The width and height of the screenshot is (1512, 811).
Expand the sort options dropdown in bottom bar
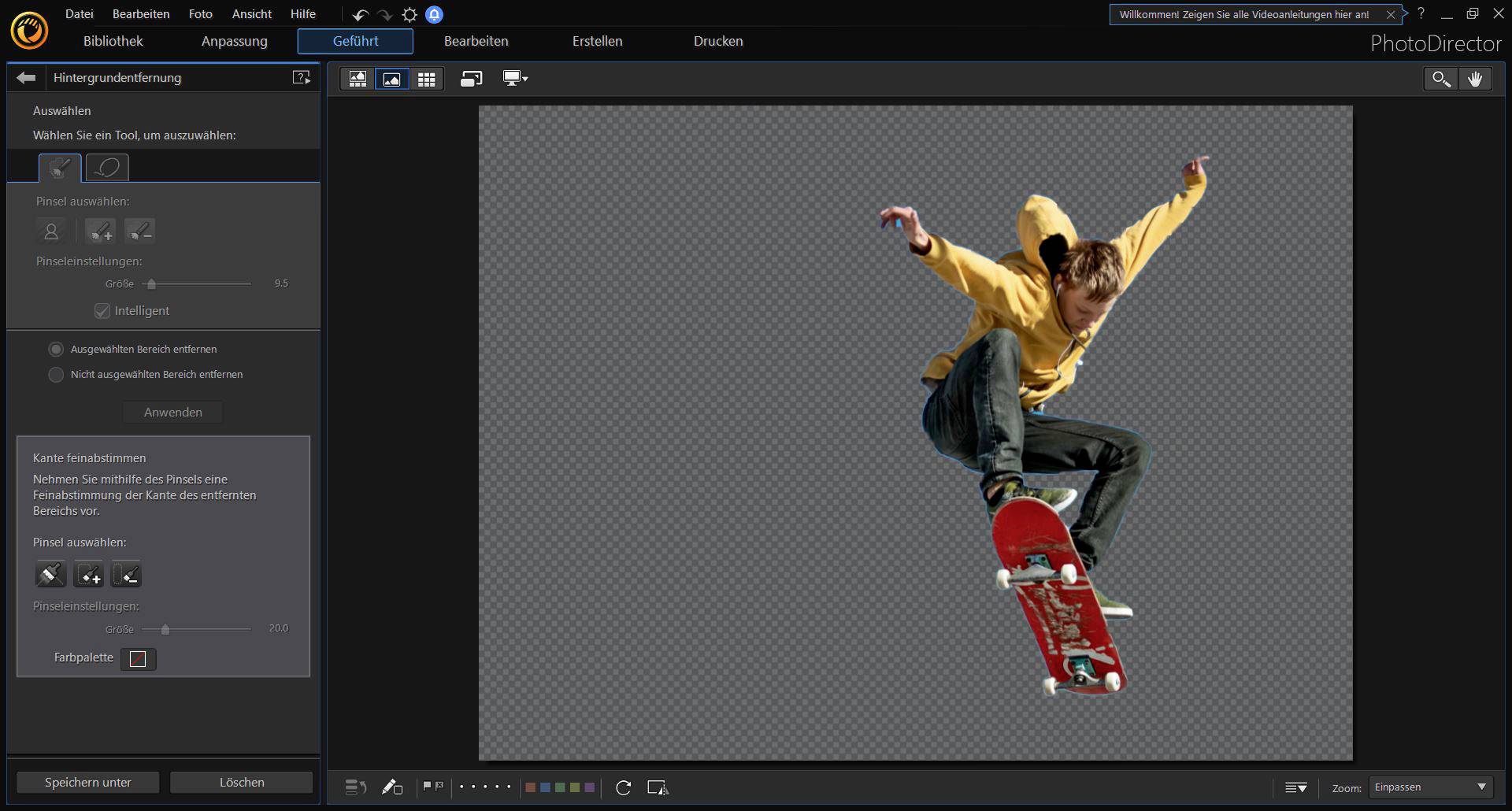point(1295,787)
